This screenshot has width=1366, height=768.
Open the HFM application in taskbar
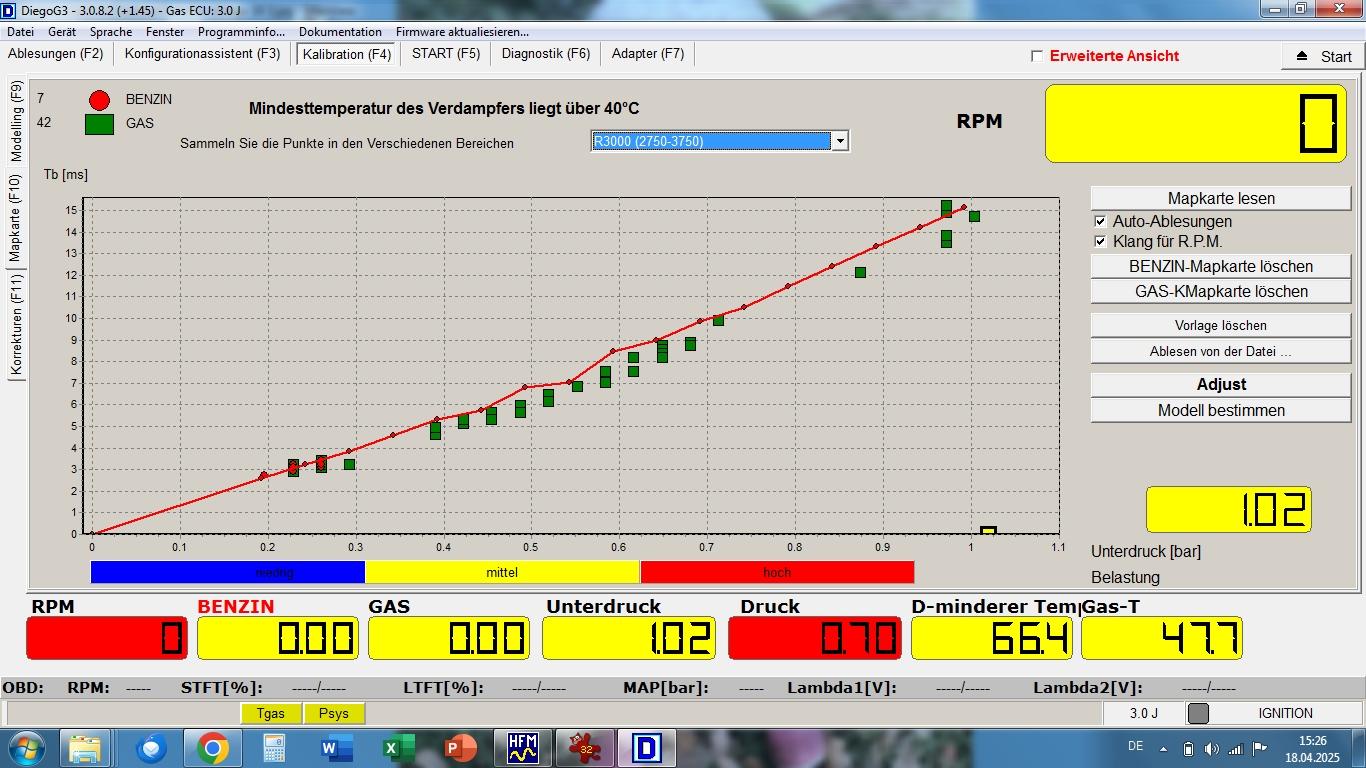pyautogui.click(x=523, y=748)
